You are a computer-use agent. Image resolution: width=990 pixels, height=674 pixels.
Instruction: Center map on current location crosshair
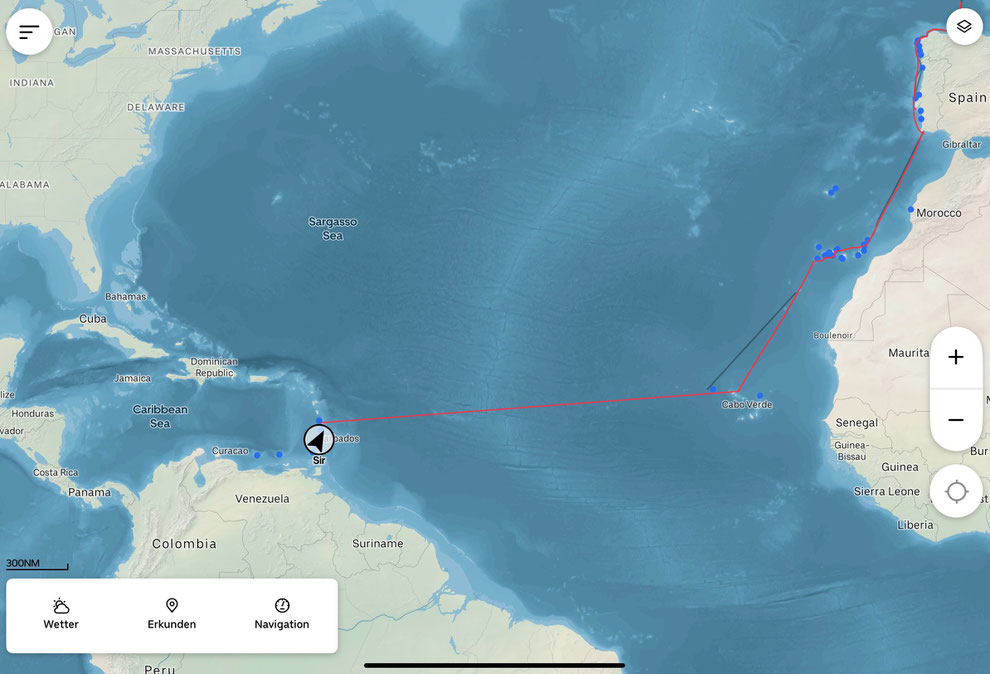[956, 492]
